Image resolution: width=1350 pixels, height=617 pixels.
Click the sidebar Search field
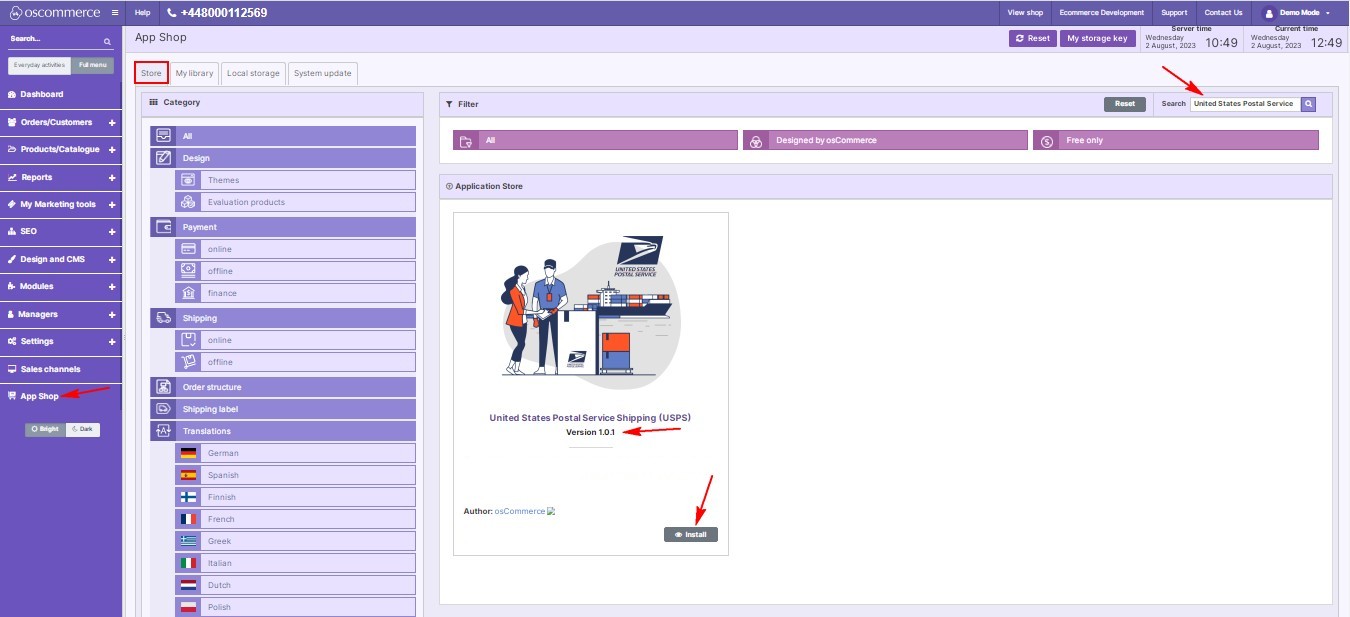55,41
